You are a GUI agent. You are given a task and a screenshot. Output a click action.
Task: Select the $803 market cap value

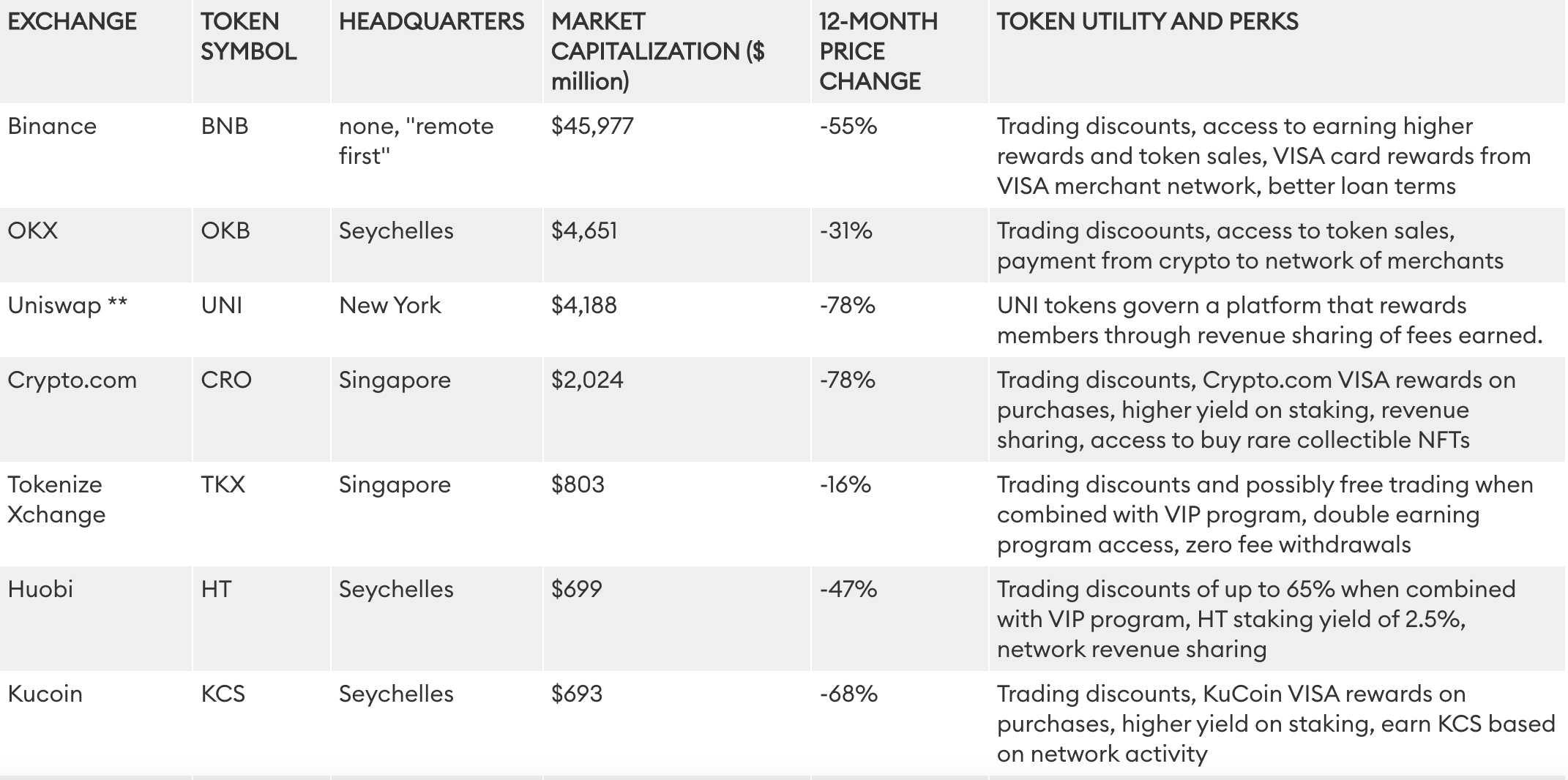pyautogui.click(x=578, y=485)
